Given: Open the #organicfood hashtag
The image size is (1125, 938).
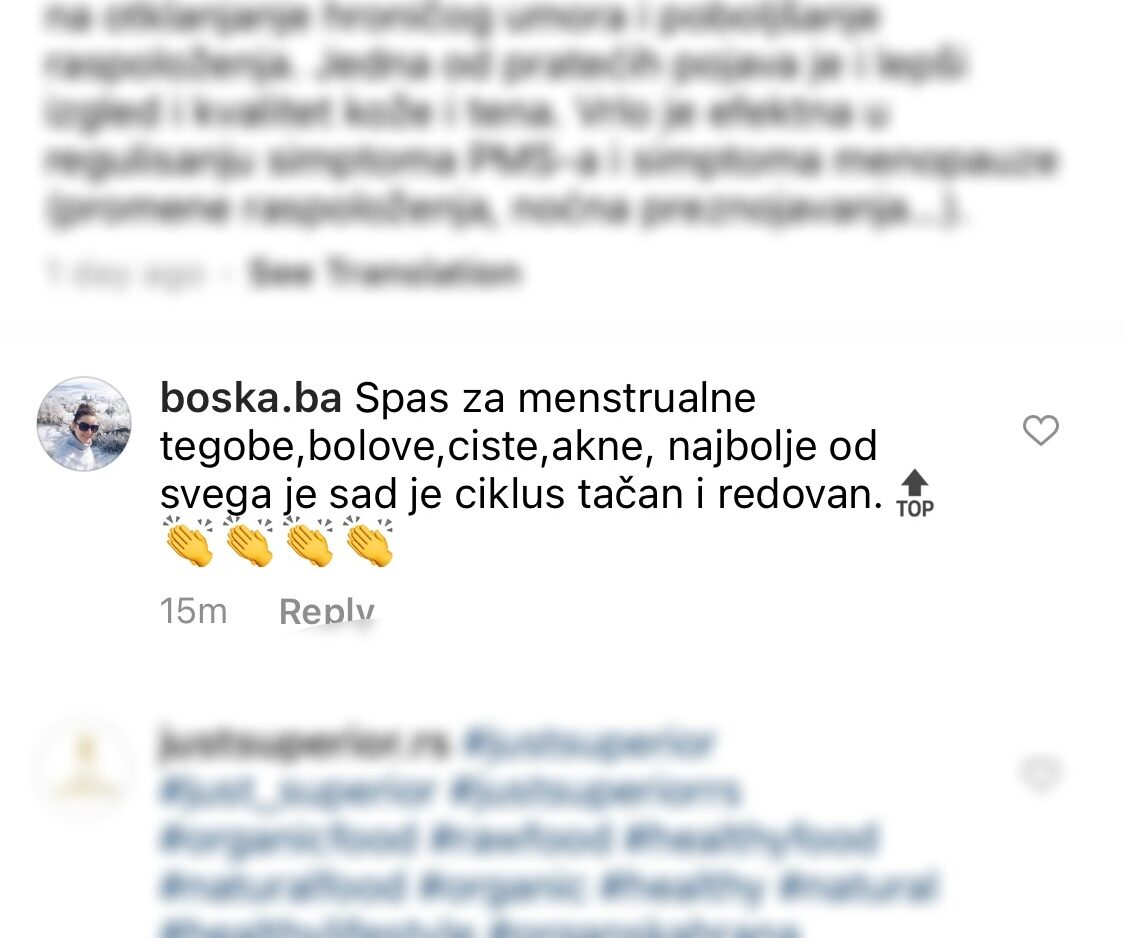Looking at the screenshot, I should coord(288,839).
